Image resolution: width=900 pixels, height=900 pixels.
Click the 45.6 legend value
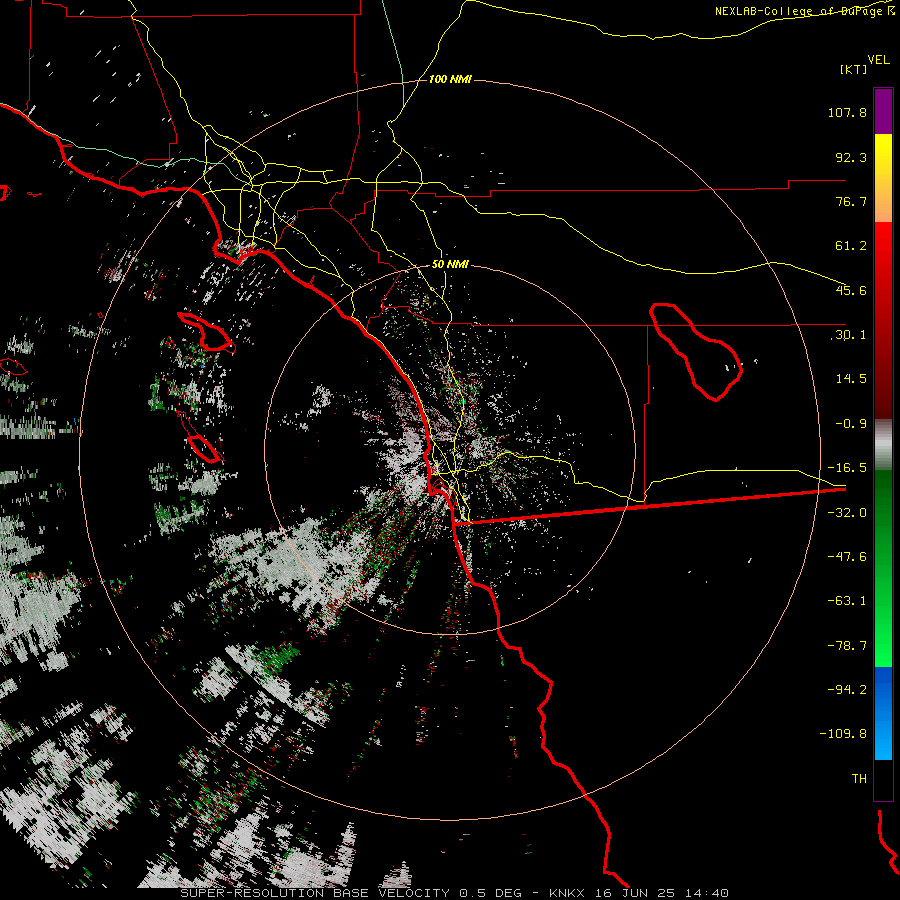(851, 290)
